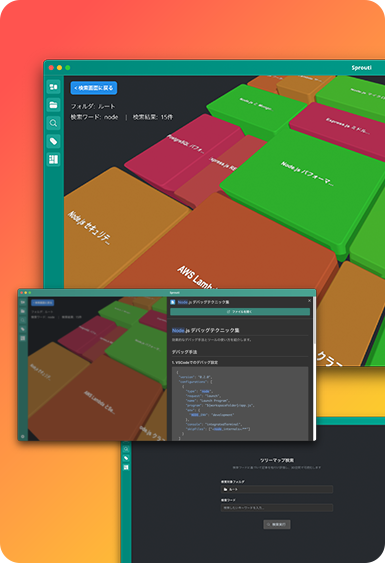Open the tag icon in the middle window sidebar

[23, 329]
